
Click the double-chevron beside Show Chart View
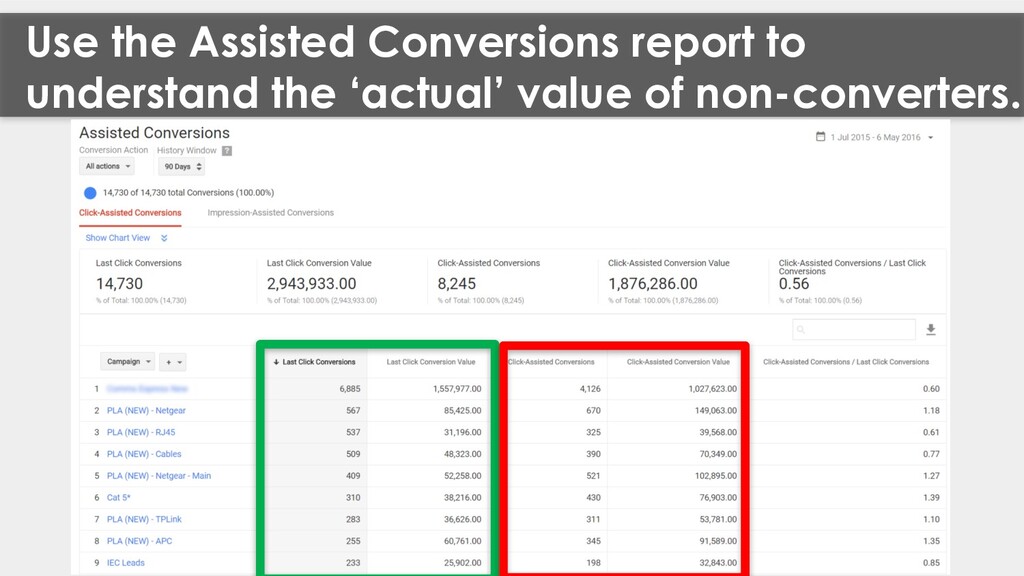(164, 238)
